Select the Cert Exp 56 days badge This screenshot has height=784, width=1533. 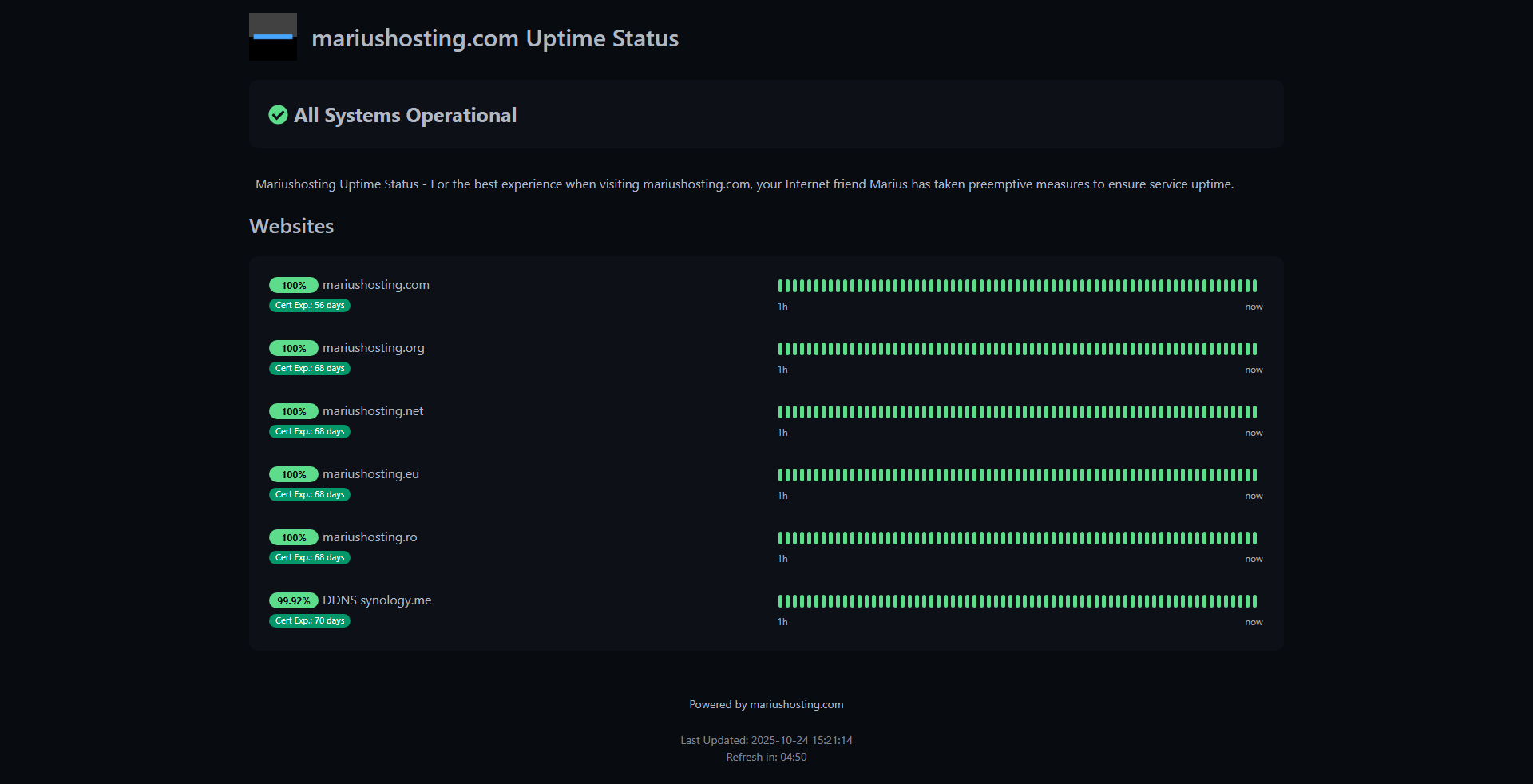(x=309, y=305)
